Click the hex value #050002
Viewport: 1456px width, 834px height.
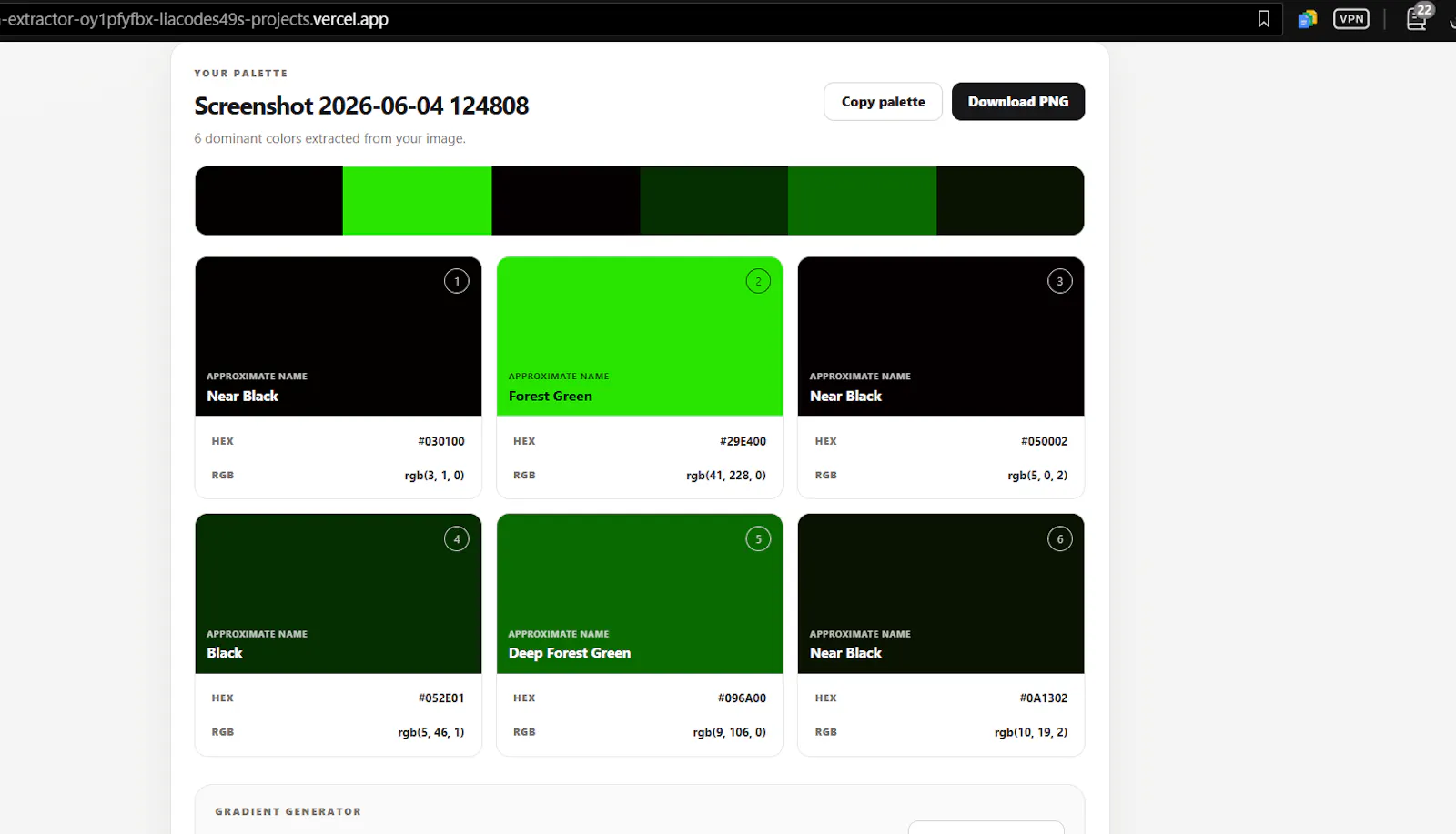click(x=1044, y=441)
